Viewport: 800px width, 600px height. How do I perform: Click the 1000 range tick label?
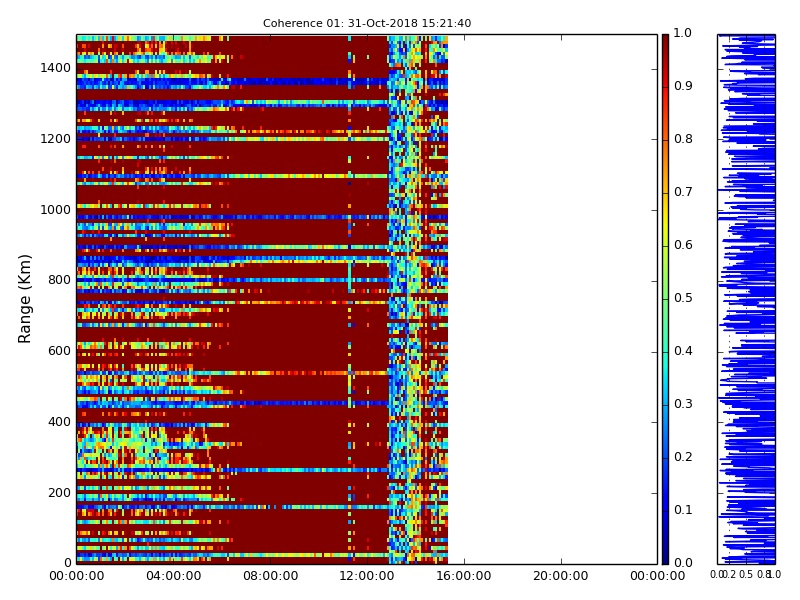point(56,210)
